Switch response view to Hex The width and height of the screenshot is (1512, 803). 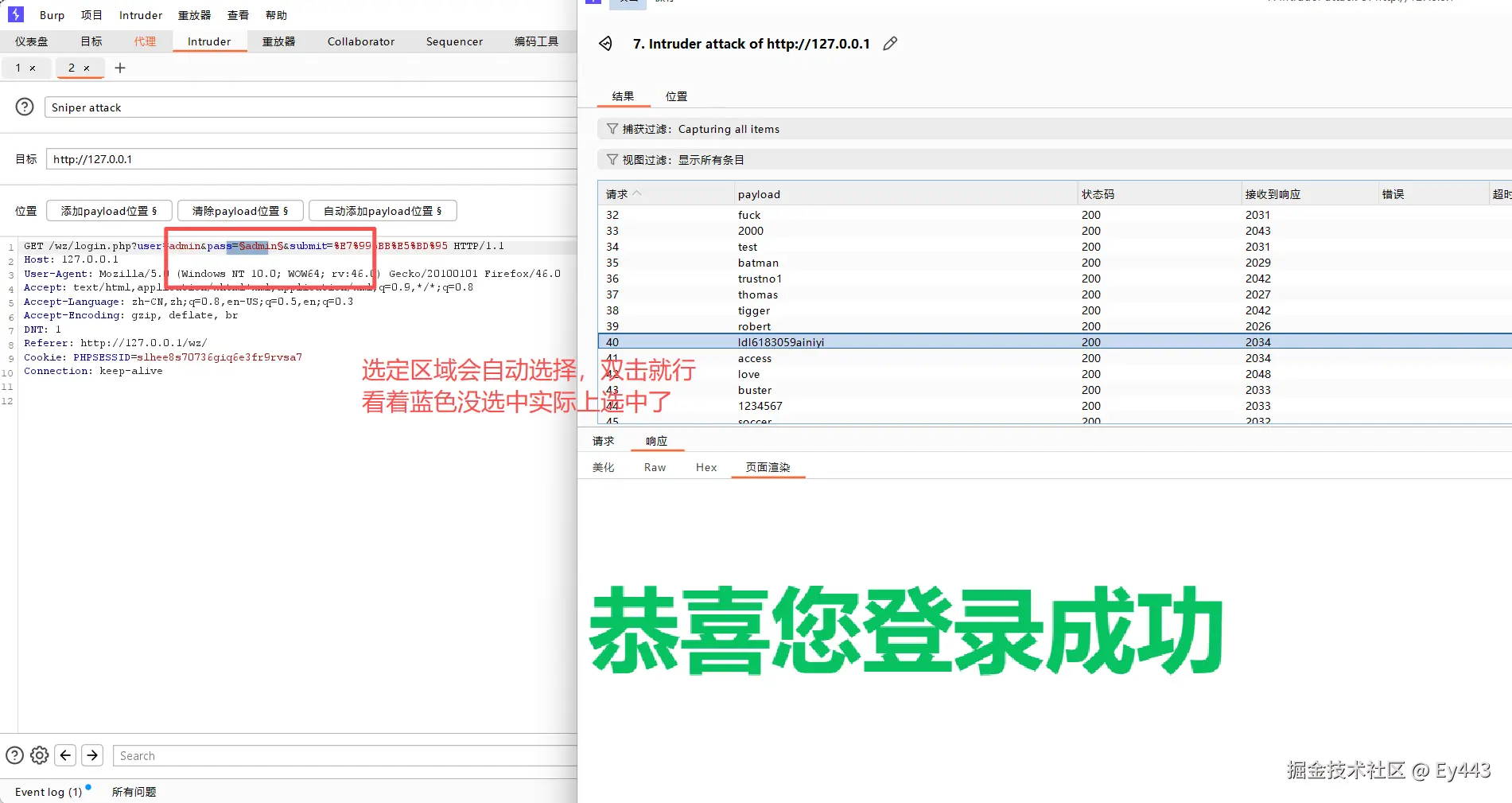[x=706, y=467]
